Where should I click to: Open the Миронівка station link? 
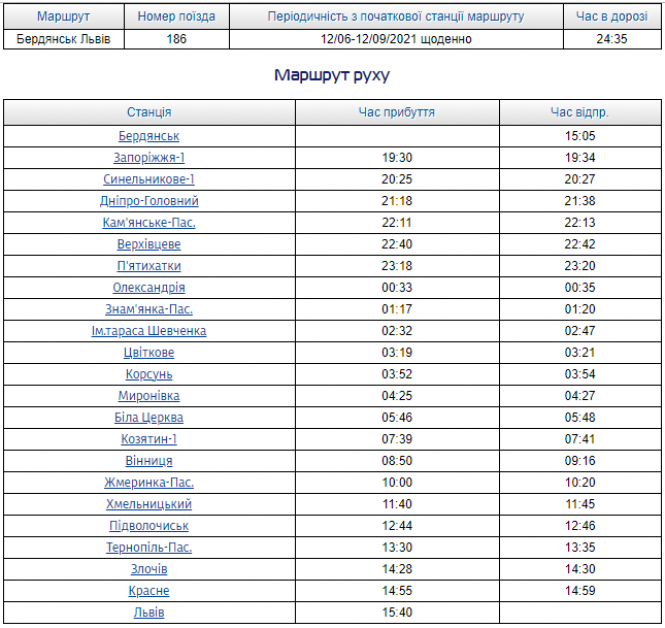(x=149, y=396)
